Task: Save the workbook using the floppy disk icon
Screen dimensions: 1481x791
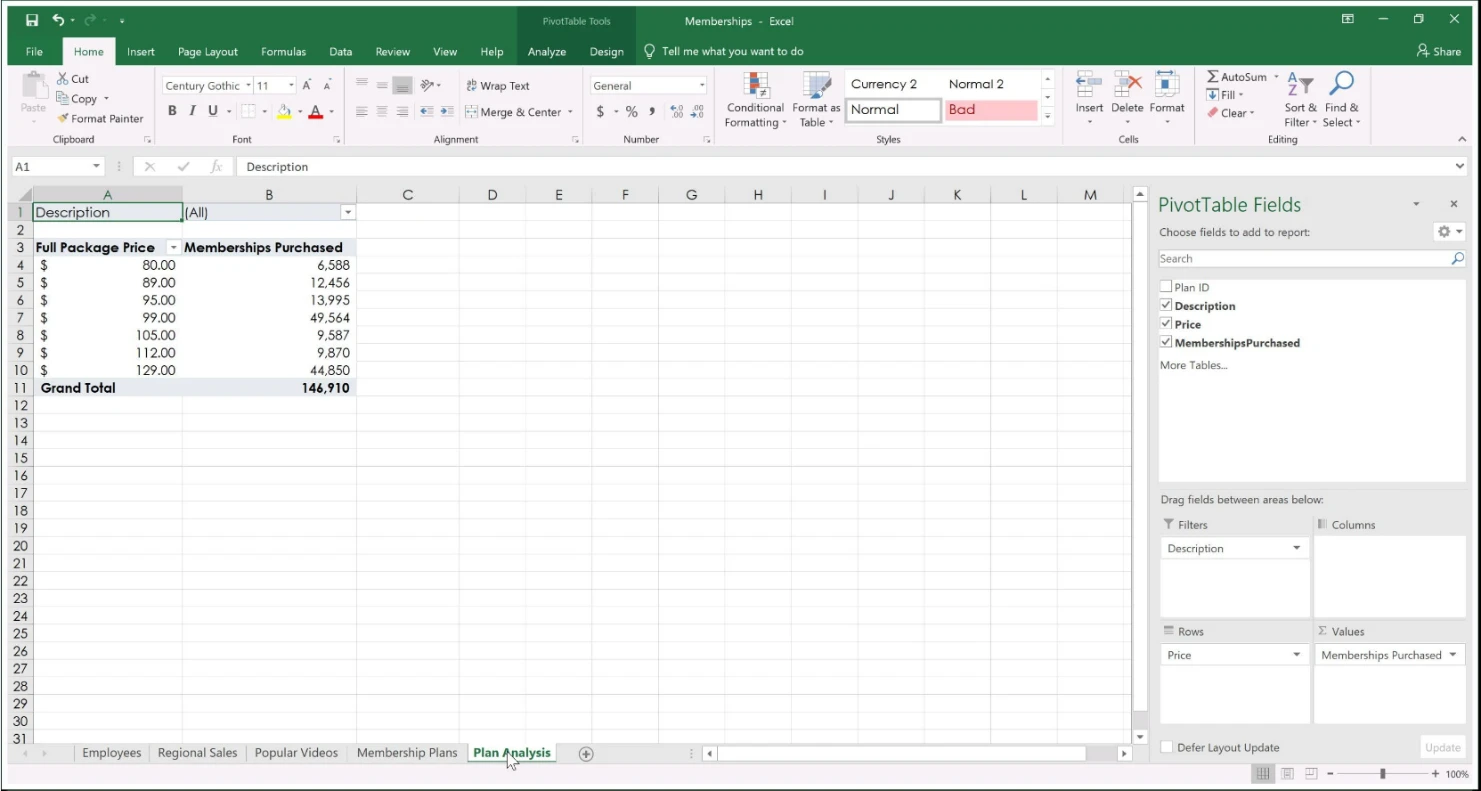Action: [x=32, y=20]
